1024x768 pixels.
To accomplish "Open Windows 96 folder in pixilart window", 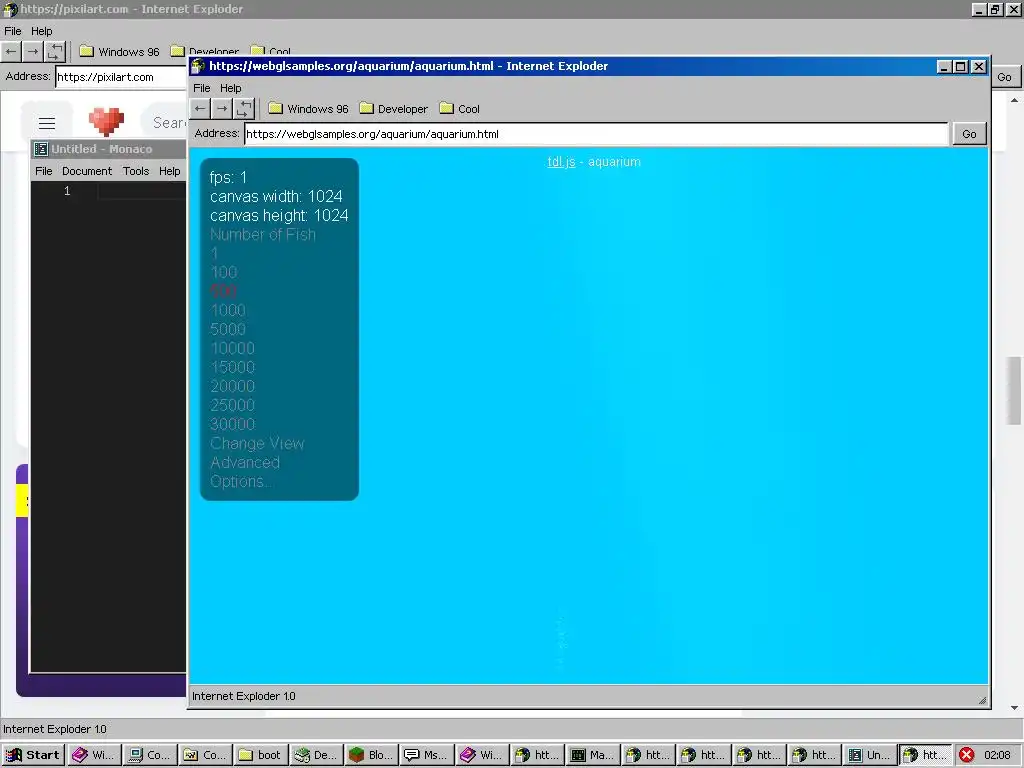I will [x=119, y=52].
